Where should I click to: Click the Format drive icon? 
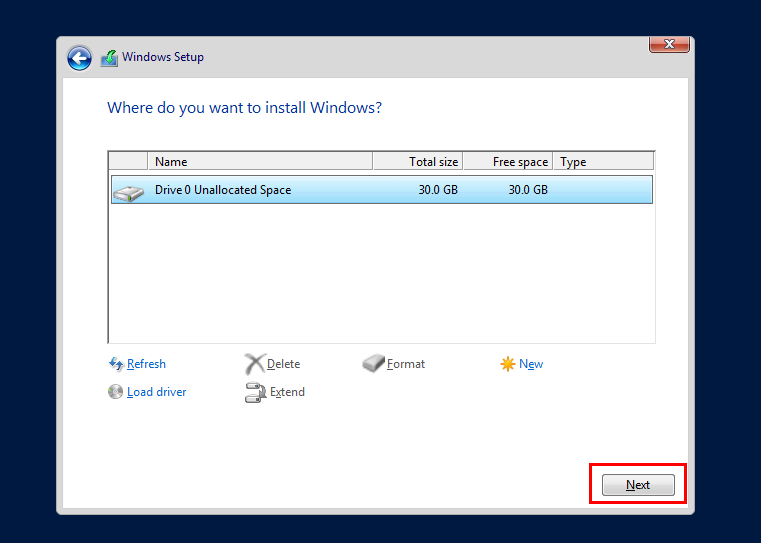[373, 363]
